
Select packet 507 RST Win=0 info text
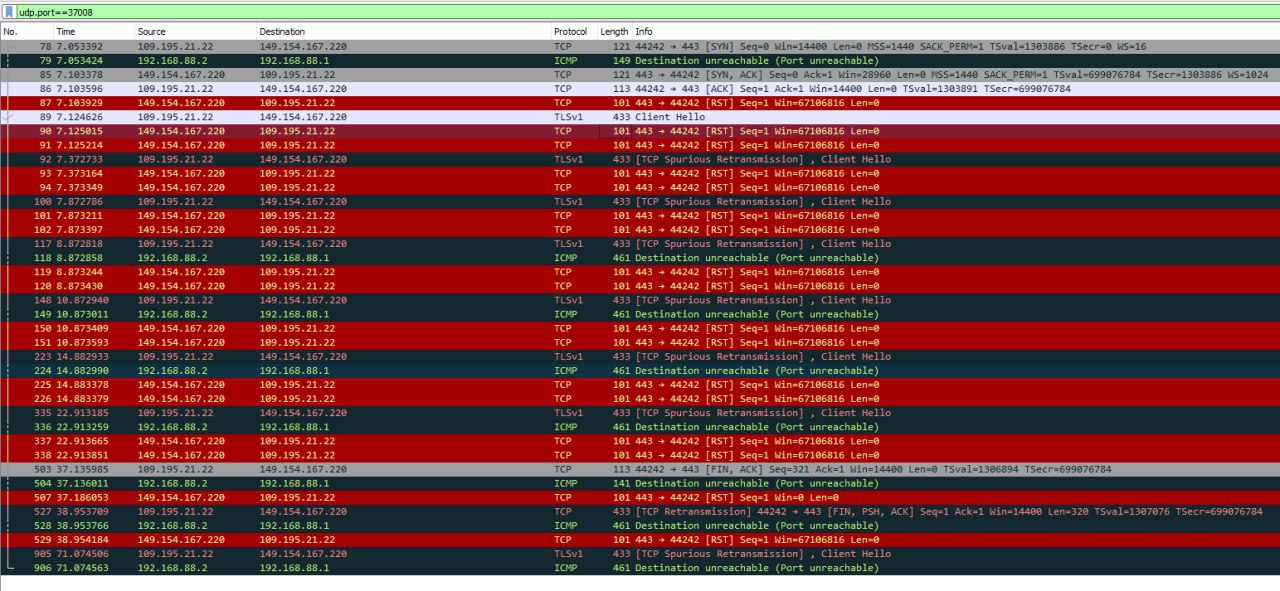(x=736, y=497)
